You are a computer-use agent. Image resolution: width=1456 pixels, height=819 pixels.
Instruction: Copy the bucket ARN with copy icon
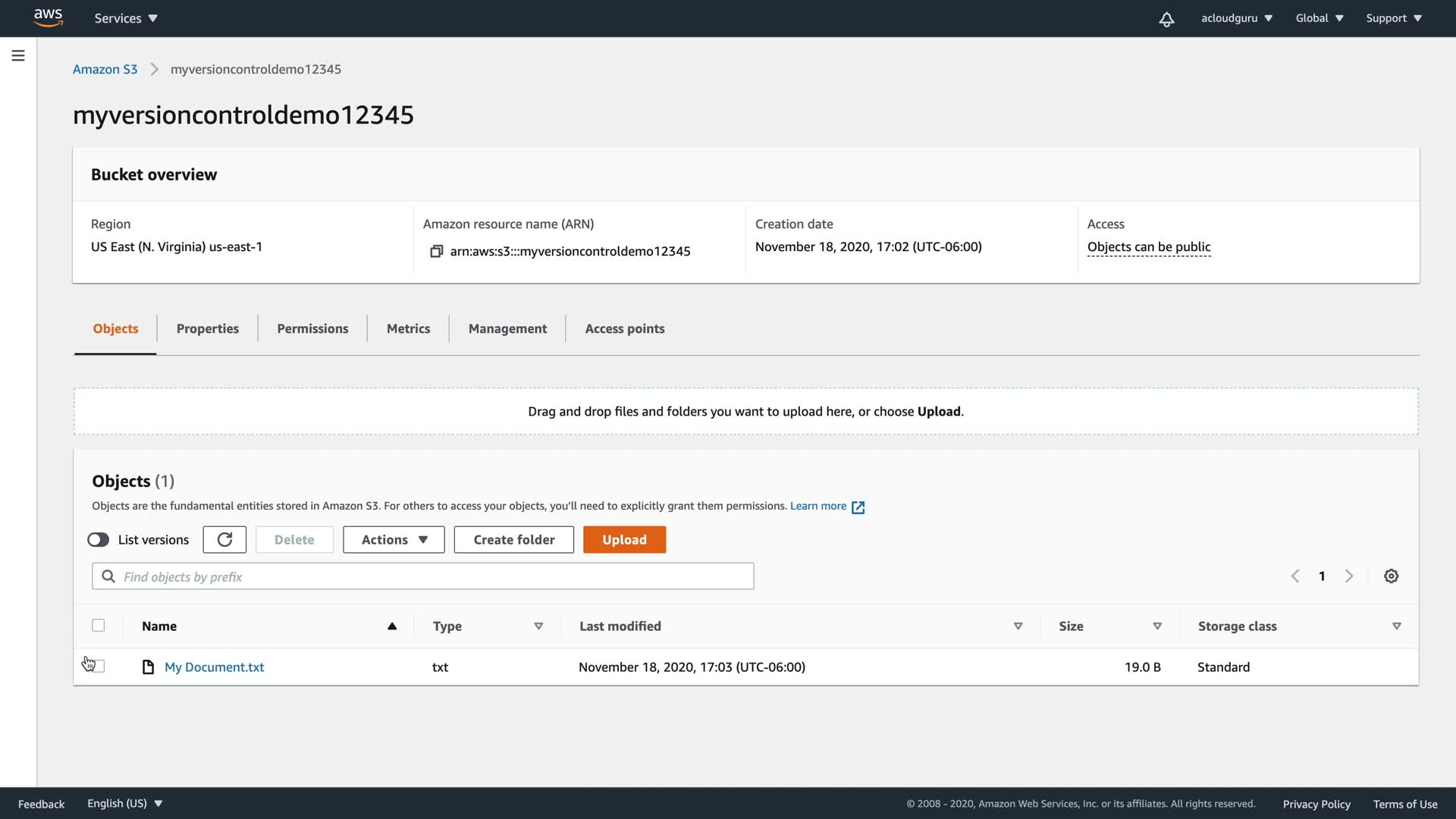pyautogui.click(x=436, y=251)
